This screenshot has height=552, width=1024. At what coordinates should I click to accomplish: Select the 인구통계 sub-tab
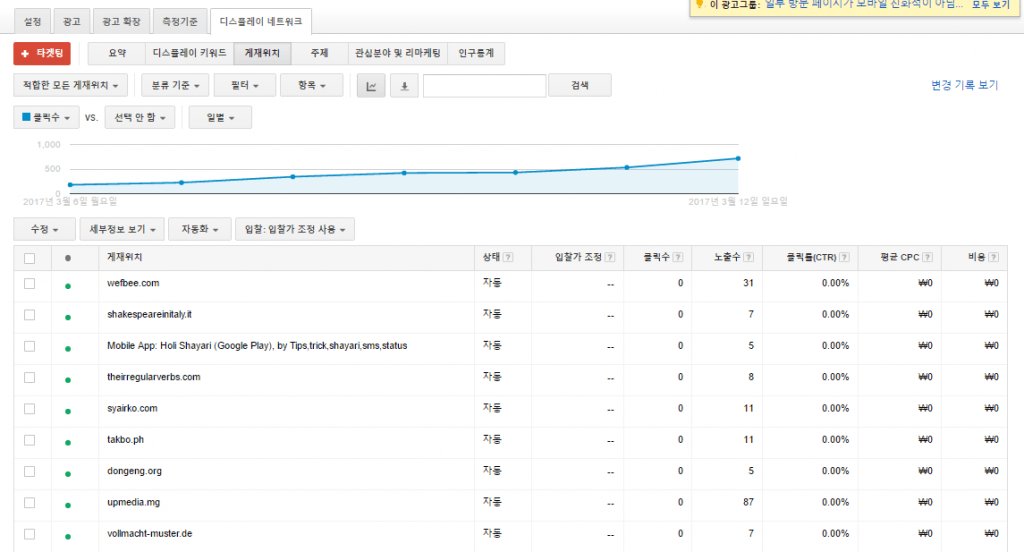pyautogui.click(x=476, y=54)
